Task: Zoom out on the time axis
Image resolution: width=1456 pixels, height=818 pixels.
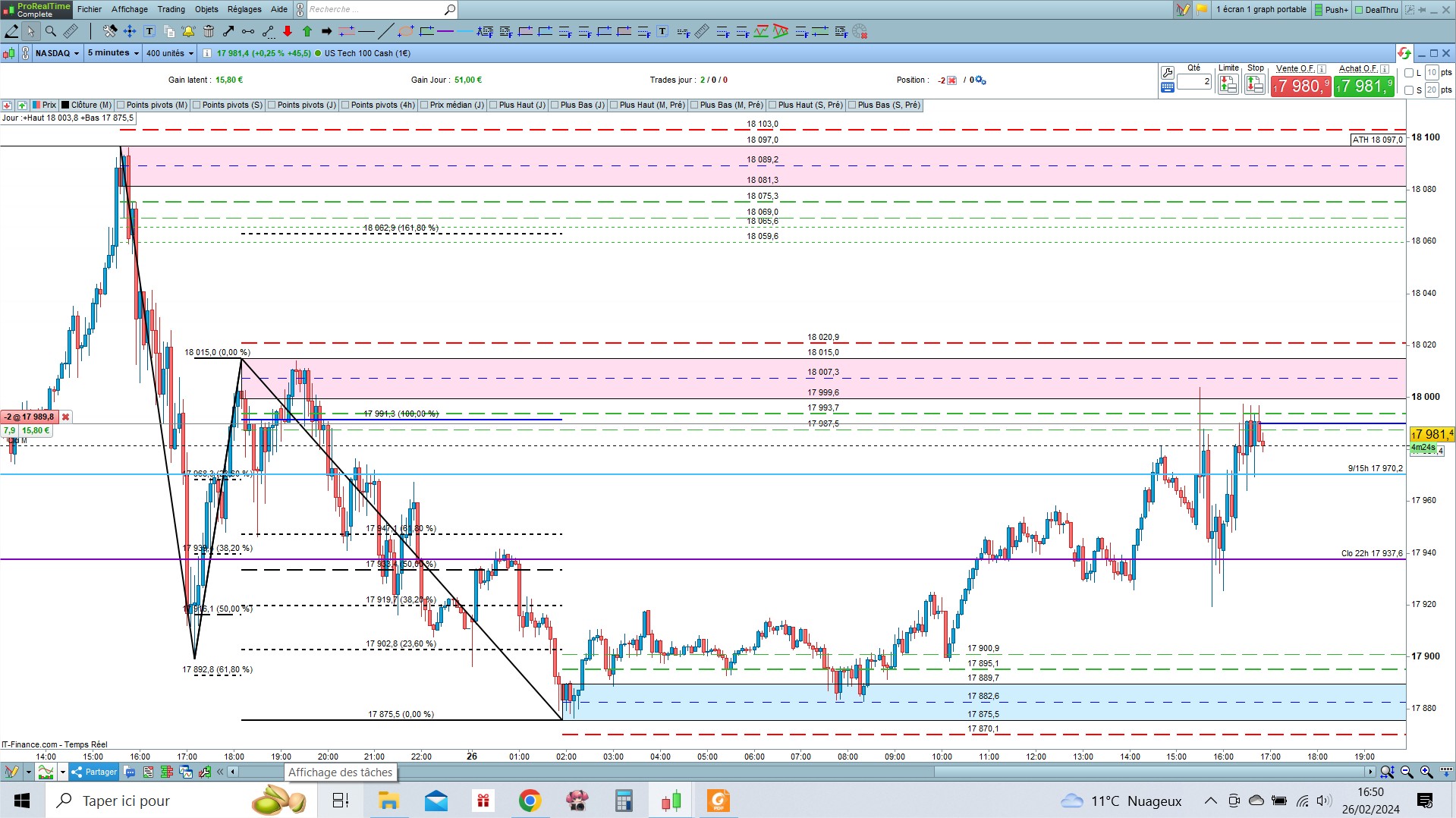Action: tap(1407, 772)
